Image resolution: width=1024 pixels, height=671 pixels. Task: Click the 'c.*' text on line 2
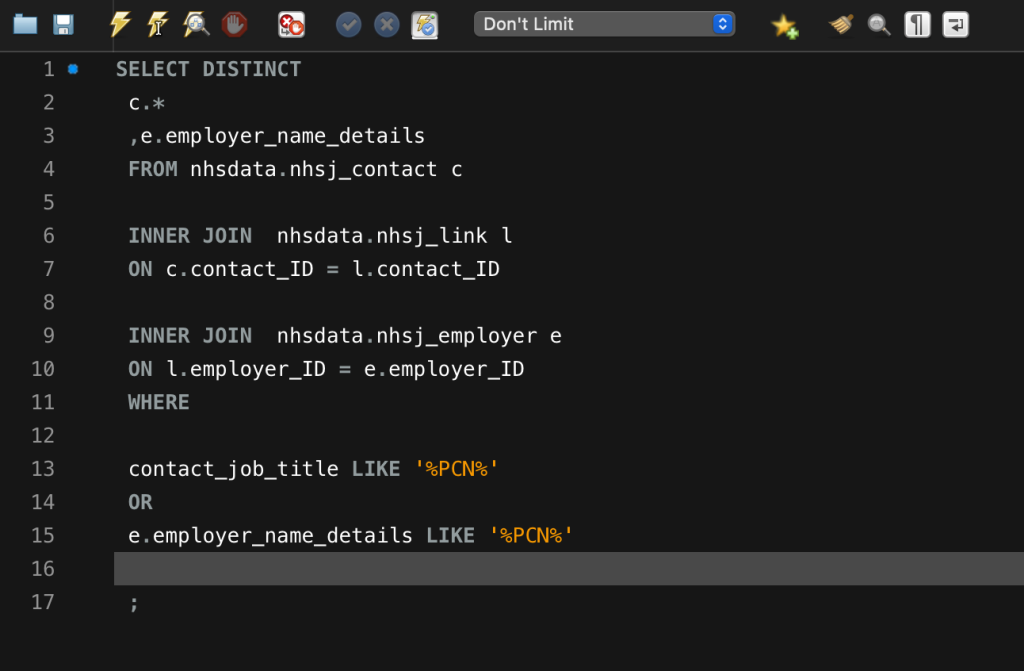(147, 103)
